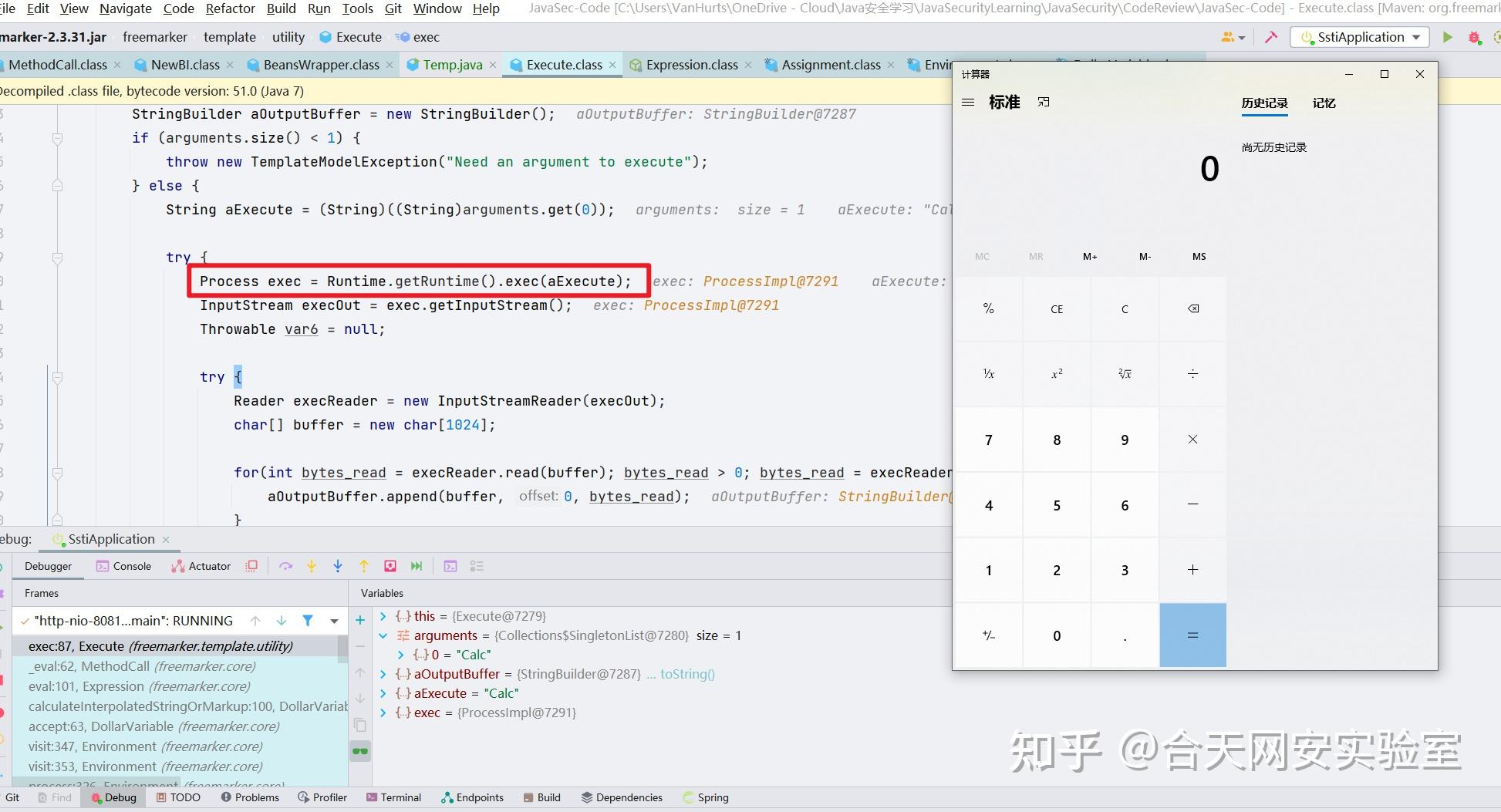Click the Run To Cursor green icon
The width and height of the screenshot is (1501, 812).
click(417, 565)
